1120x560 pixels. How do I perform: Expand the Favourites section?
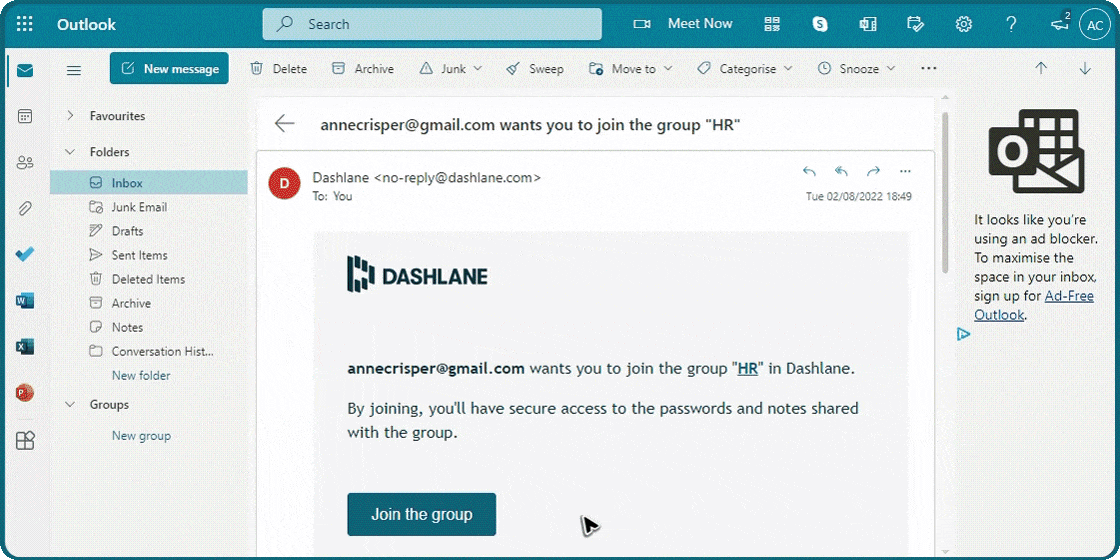pyautogui.click(x=70, y=115)
